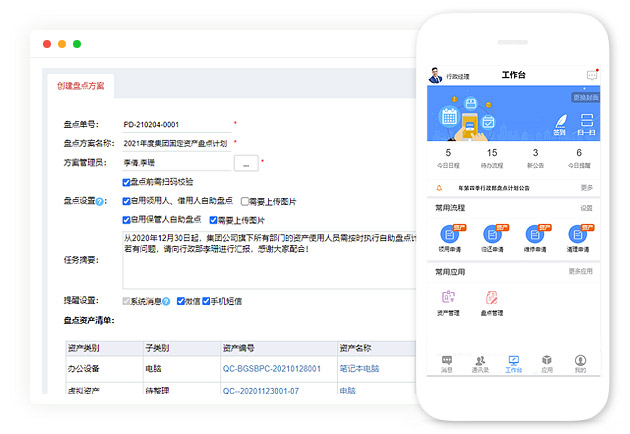Open the chat message icon with red dot
630x434 pixels.
click(592, 75)
